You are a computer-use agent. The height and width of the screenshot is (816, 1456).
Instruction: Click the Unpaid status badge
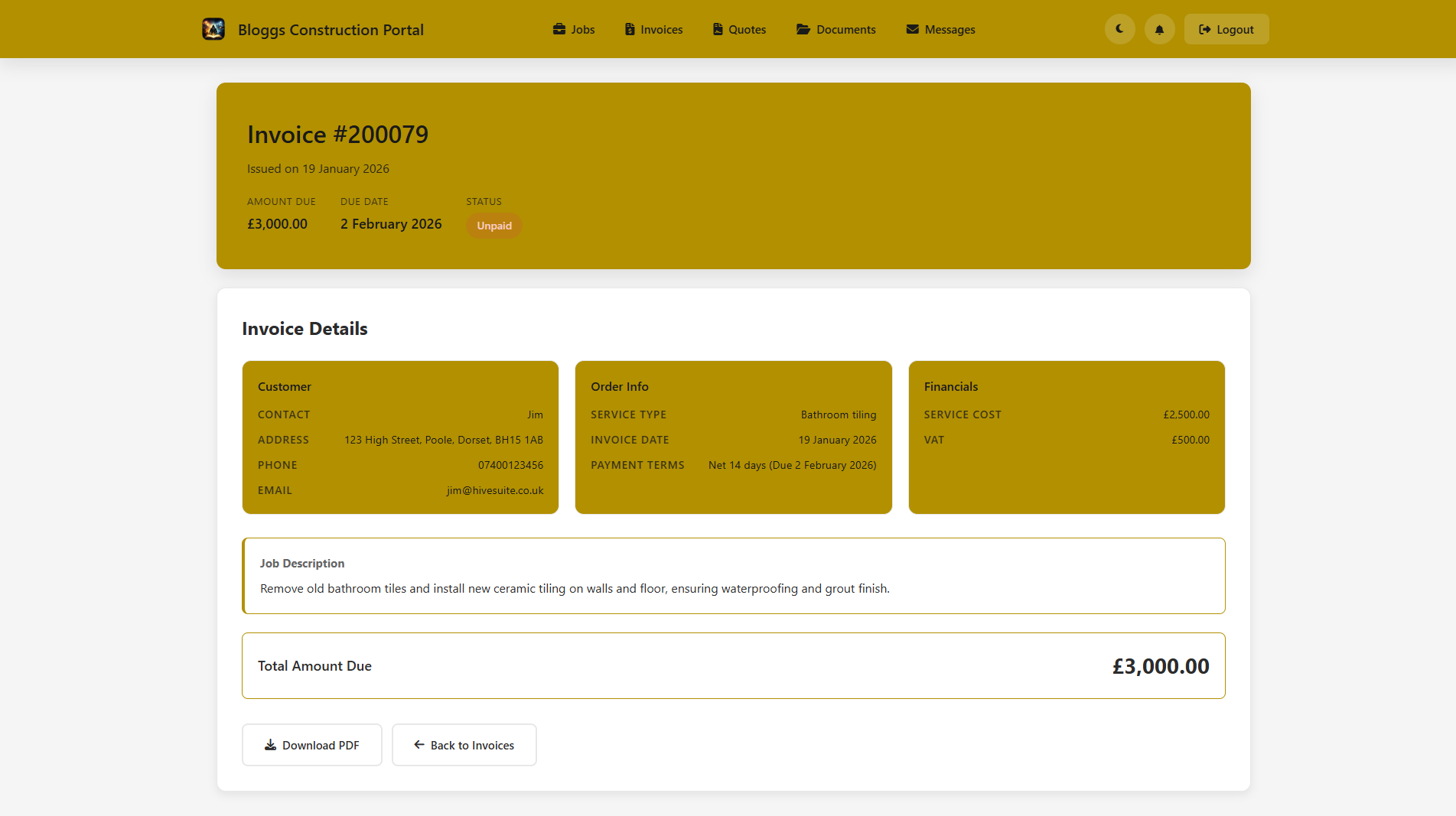(x=493, y=226)
